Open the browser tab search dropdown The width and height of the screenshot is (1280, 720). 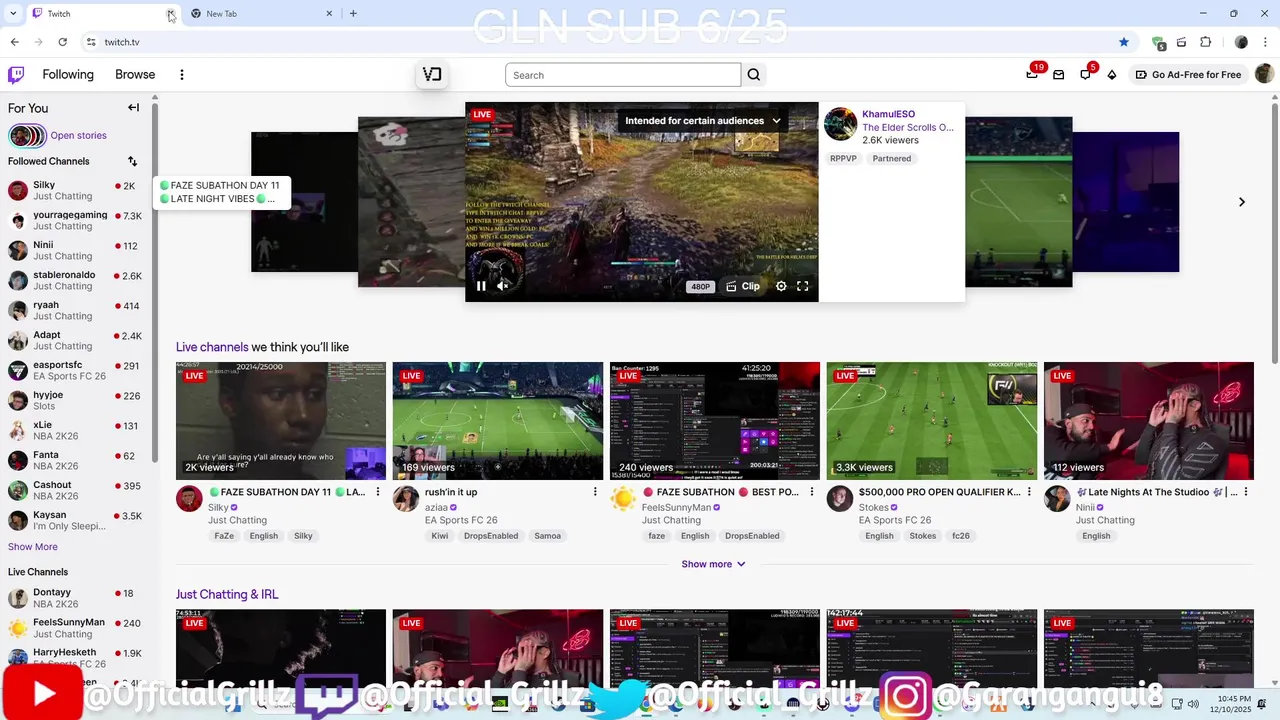(13, 14)
